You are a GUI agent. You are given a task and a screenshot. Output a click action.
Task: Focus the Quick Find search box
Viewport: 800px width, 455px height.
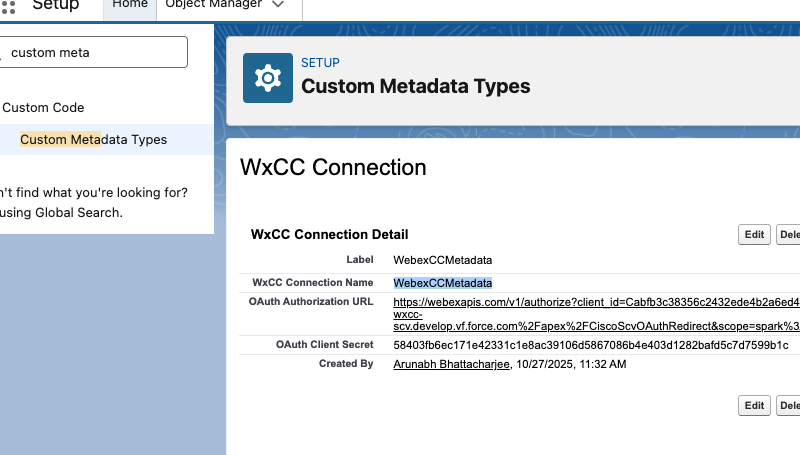[x=93, y=52]
